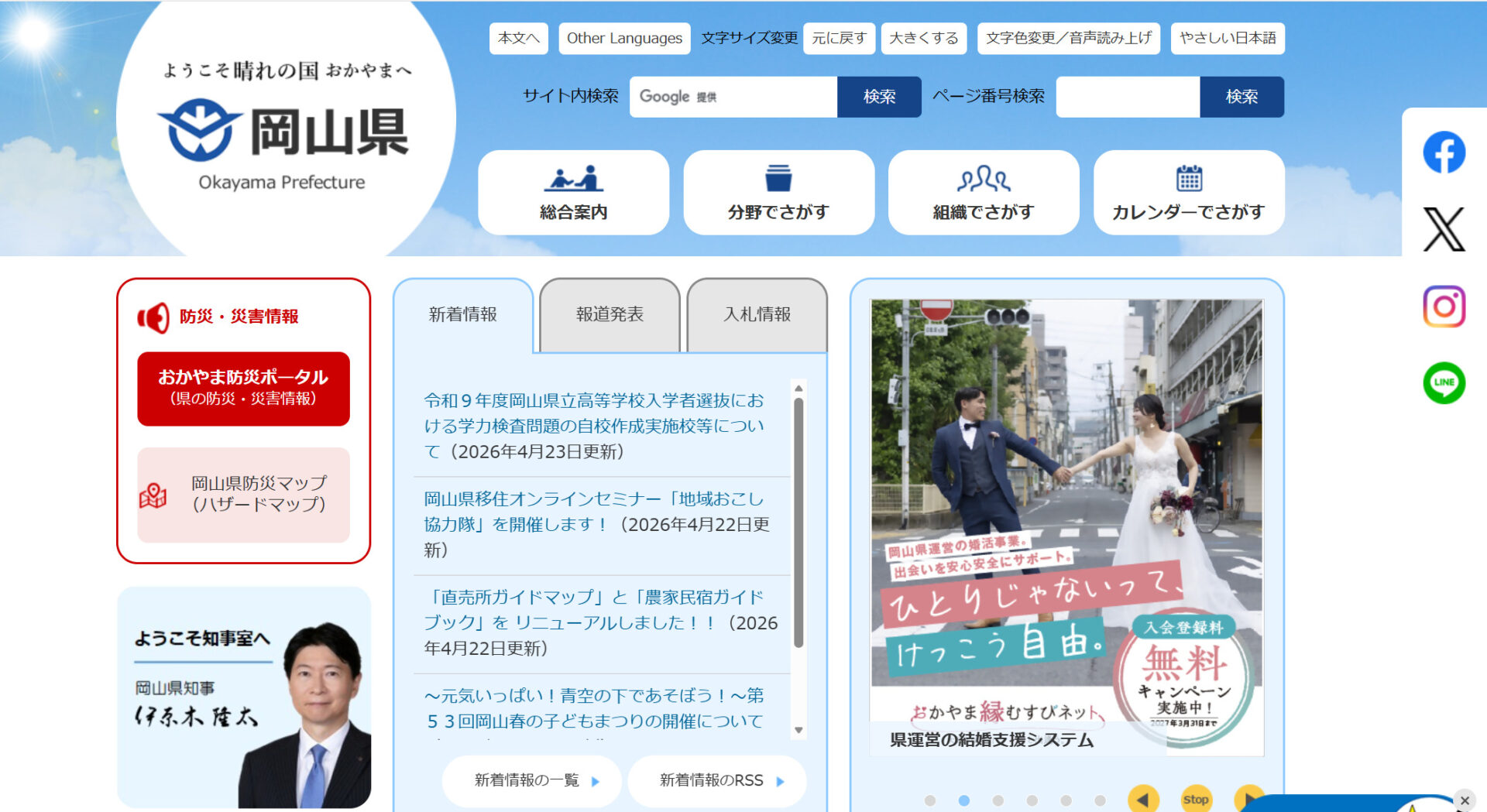1487x812 pixels.
Task: Select the sixth carousel dot
Action: point(1100,800)
